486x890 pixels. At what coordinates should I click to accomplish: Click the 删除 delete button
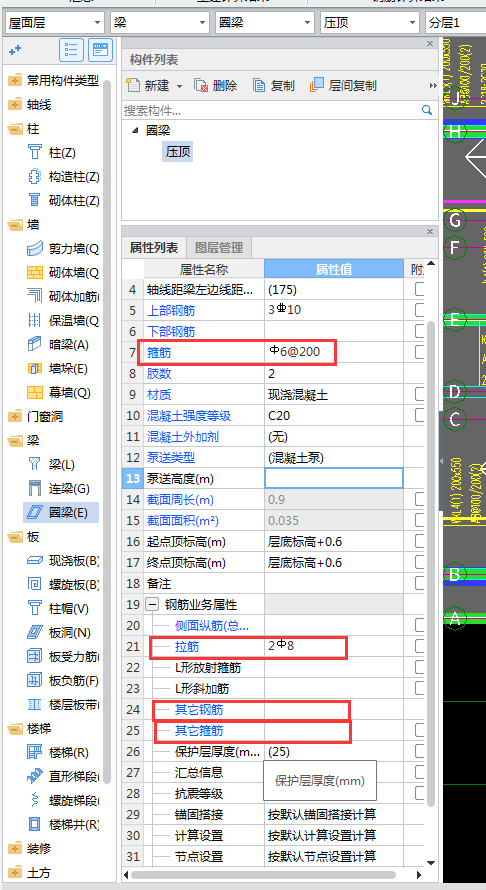pyautogui.click(x=216, y=86)
